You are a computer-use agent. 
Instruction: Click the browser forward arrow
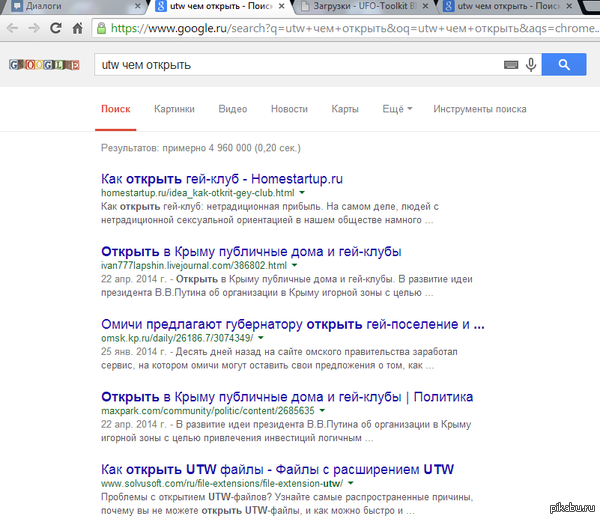tap(34, 28)
